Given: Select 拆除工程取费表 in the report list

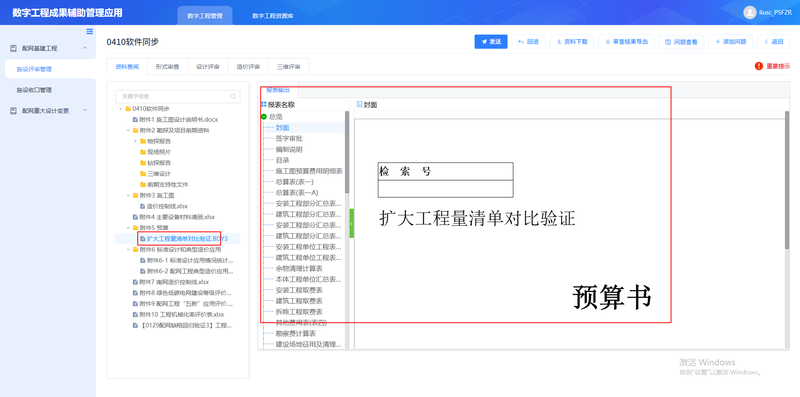Looking at the screenshot, I should (x=299, y=312).
